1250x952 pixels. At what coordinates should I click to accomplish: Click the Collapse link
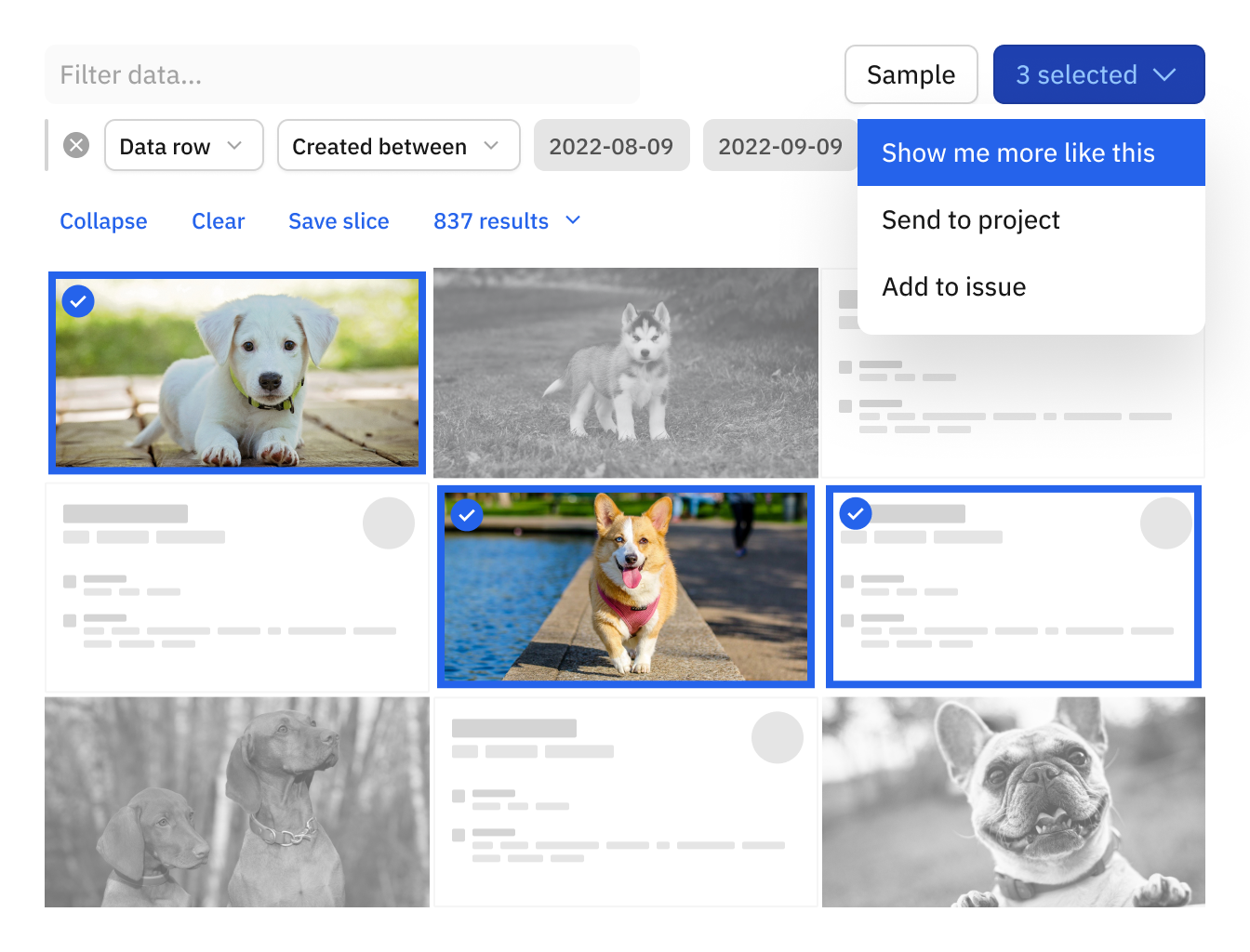(x=103, y=221)
